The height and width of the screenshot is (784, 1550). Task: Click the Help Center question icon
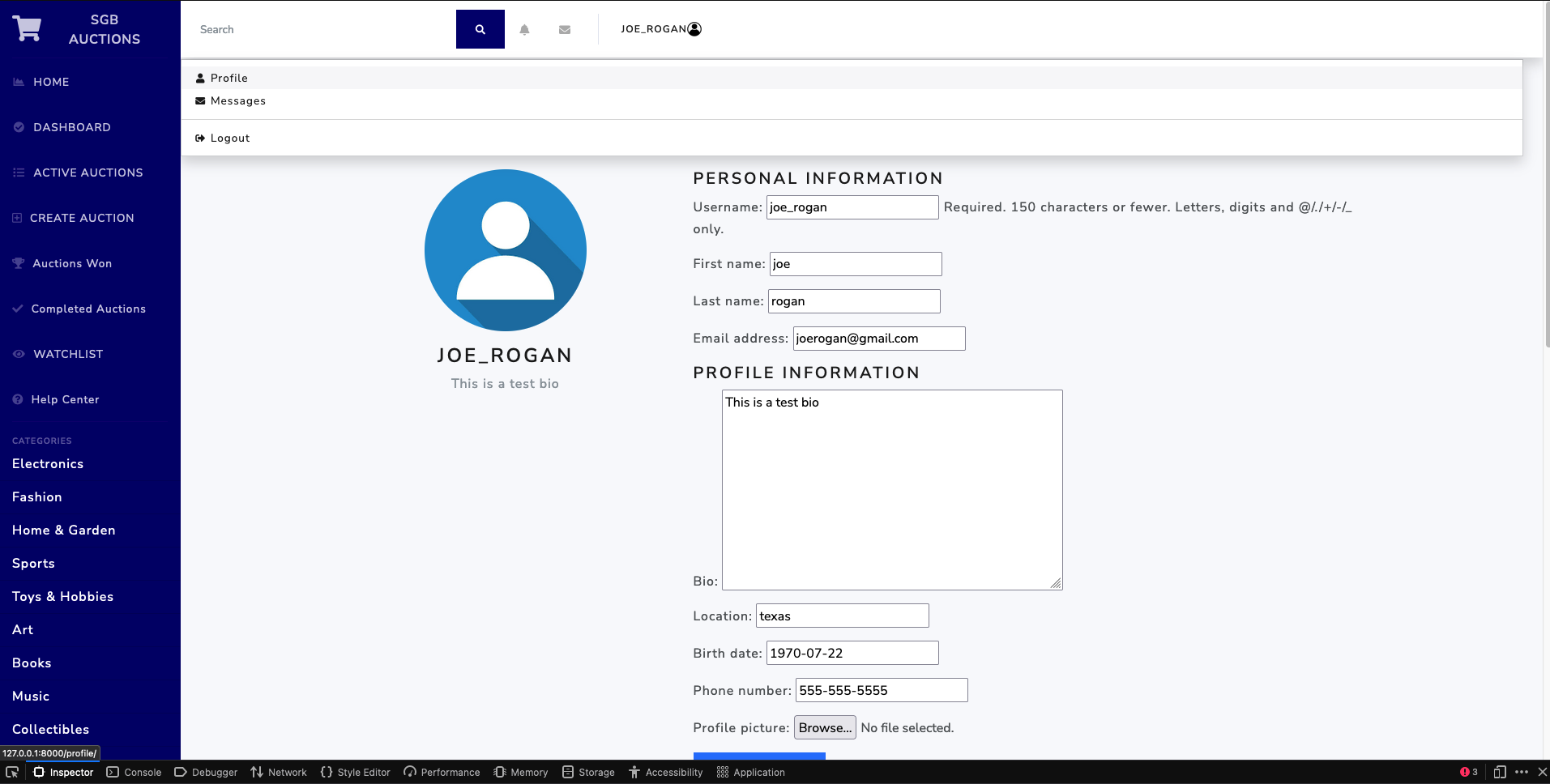click(18, 399)
